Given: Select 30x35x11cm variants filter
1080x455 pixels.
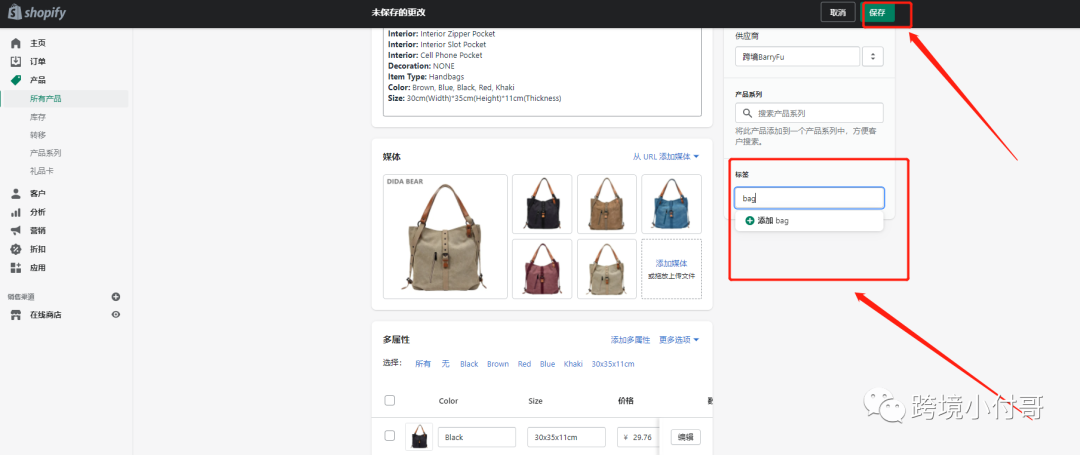Looking at the screenshot, I should pos(613,364).
